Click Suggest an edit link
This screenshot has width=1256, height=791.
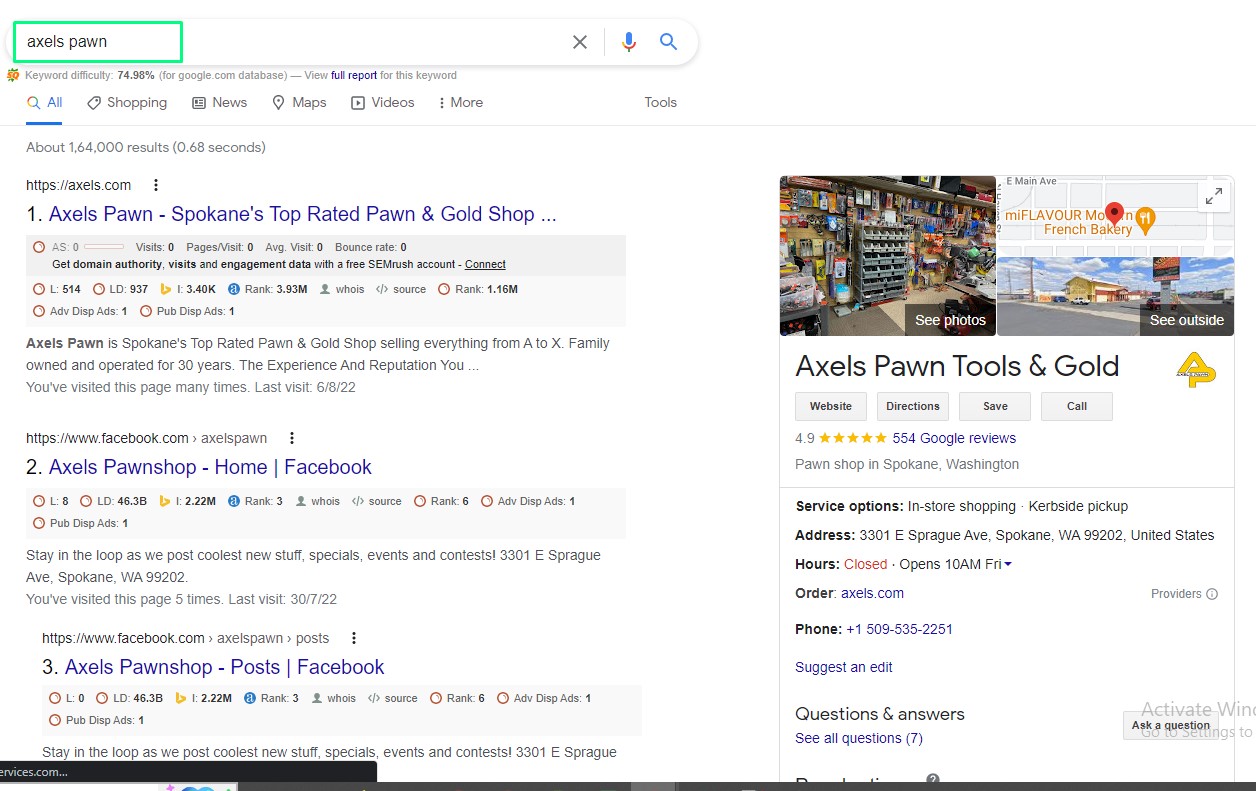point(844,667)
